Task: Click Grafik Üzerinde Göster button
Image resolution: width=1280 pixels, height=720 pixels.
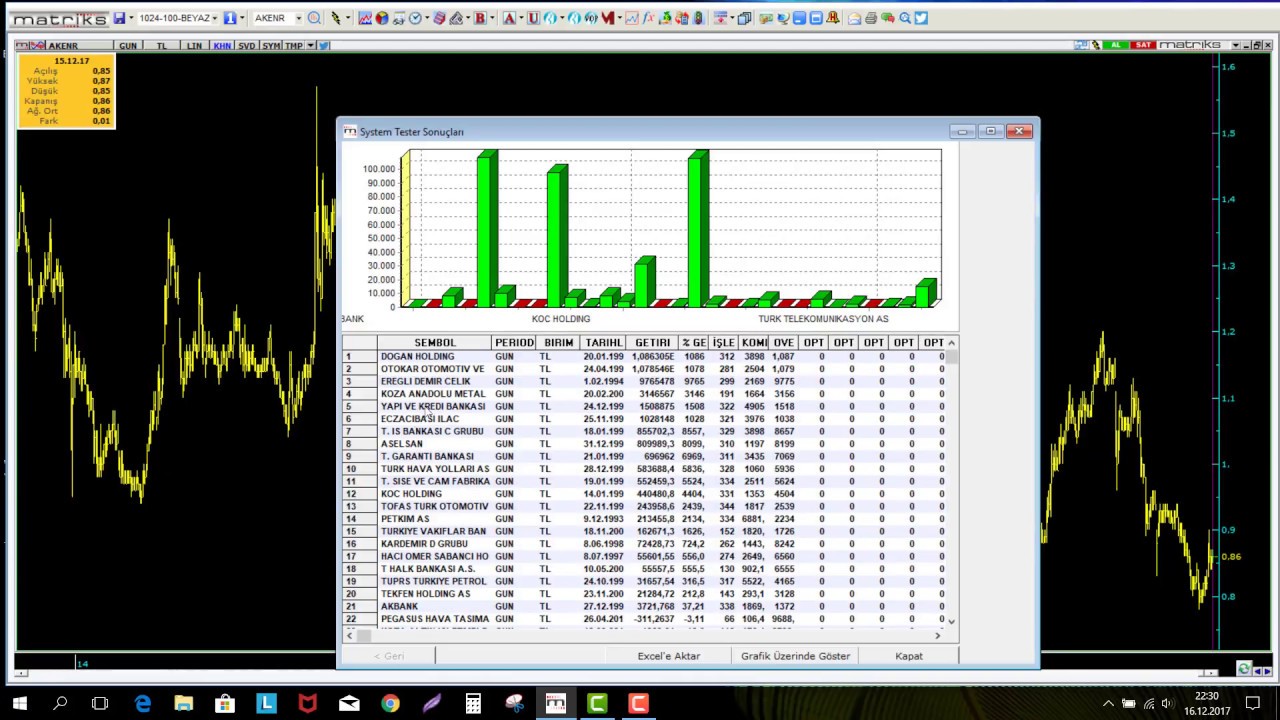Action: pos(795,656)
